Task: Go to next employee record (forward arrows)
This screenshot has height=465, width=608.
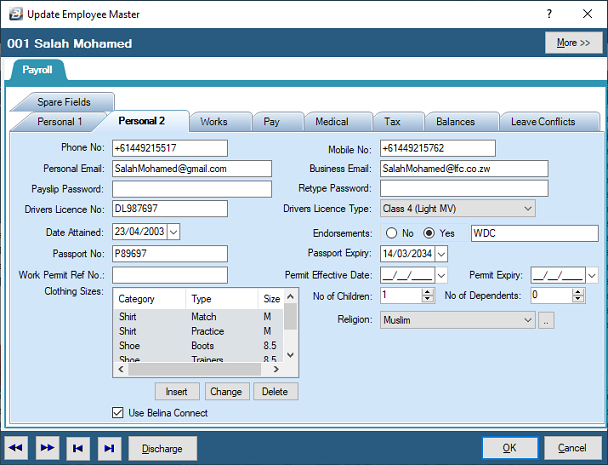Action: 47,448
